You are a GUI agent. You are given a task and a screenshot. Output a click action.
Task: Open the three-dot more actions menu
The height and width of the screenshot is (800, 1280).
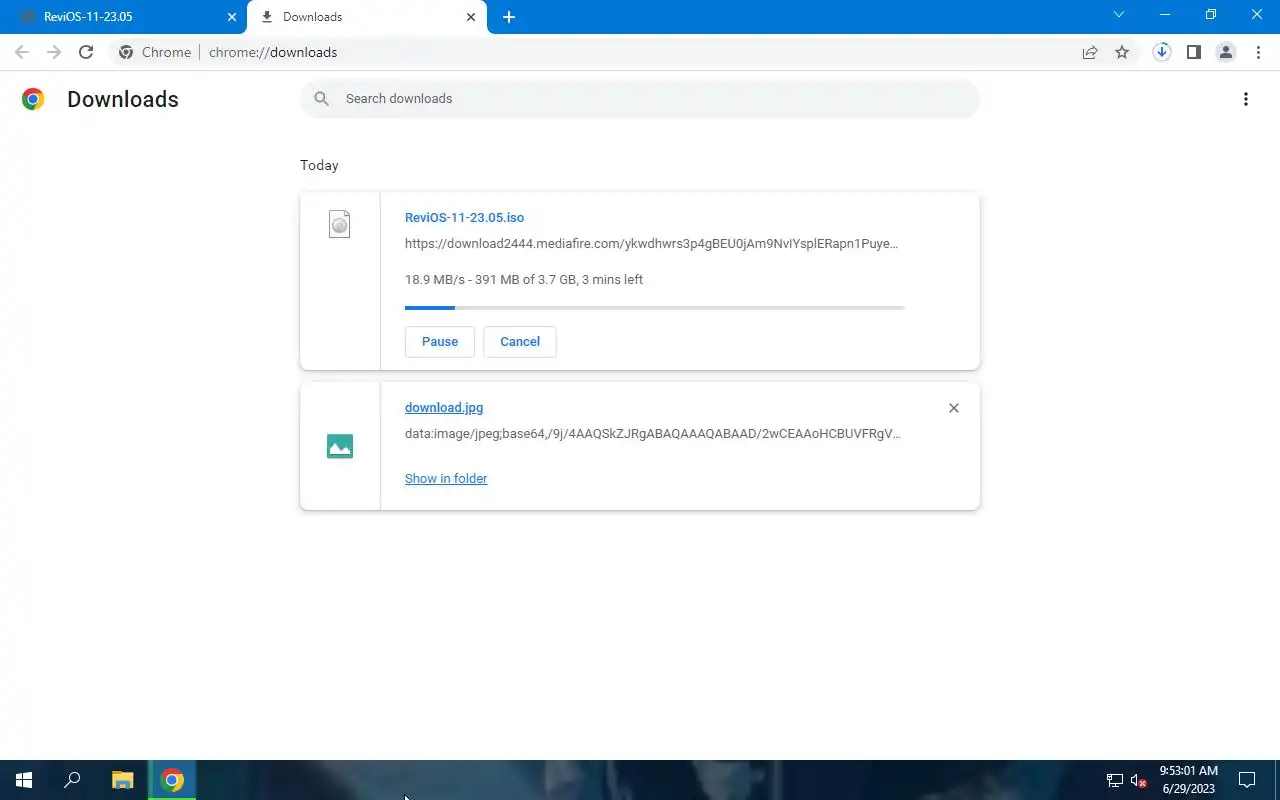1246,99
